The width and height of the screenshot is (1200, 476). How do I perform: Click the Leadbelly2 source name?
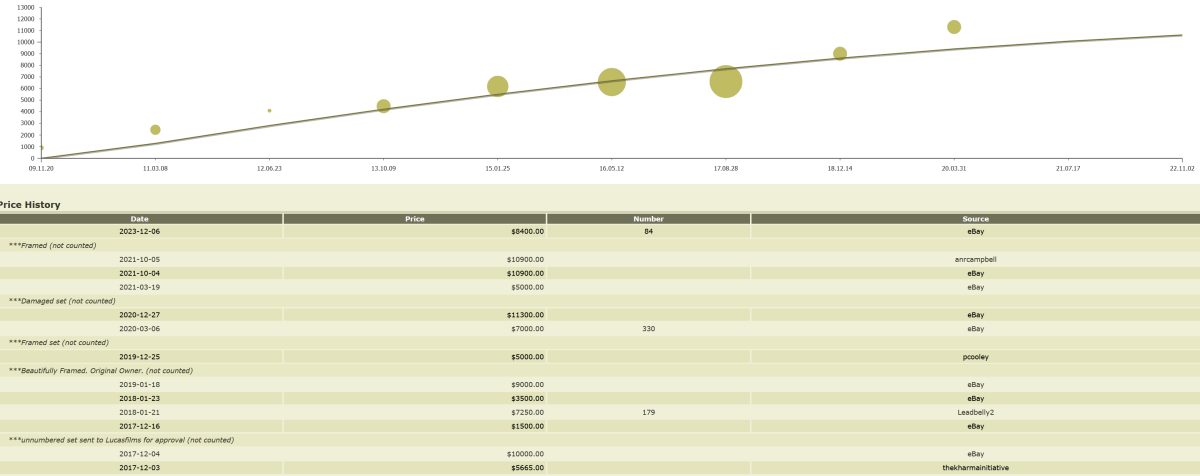coord(976,411)
